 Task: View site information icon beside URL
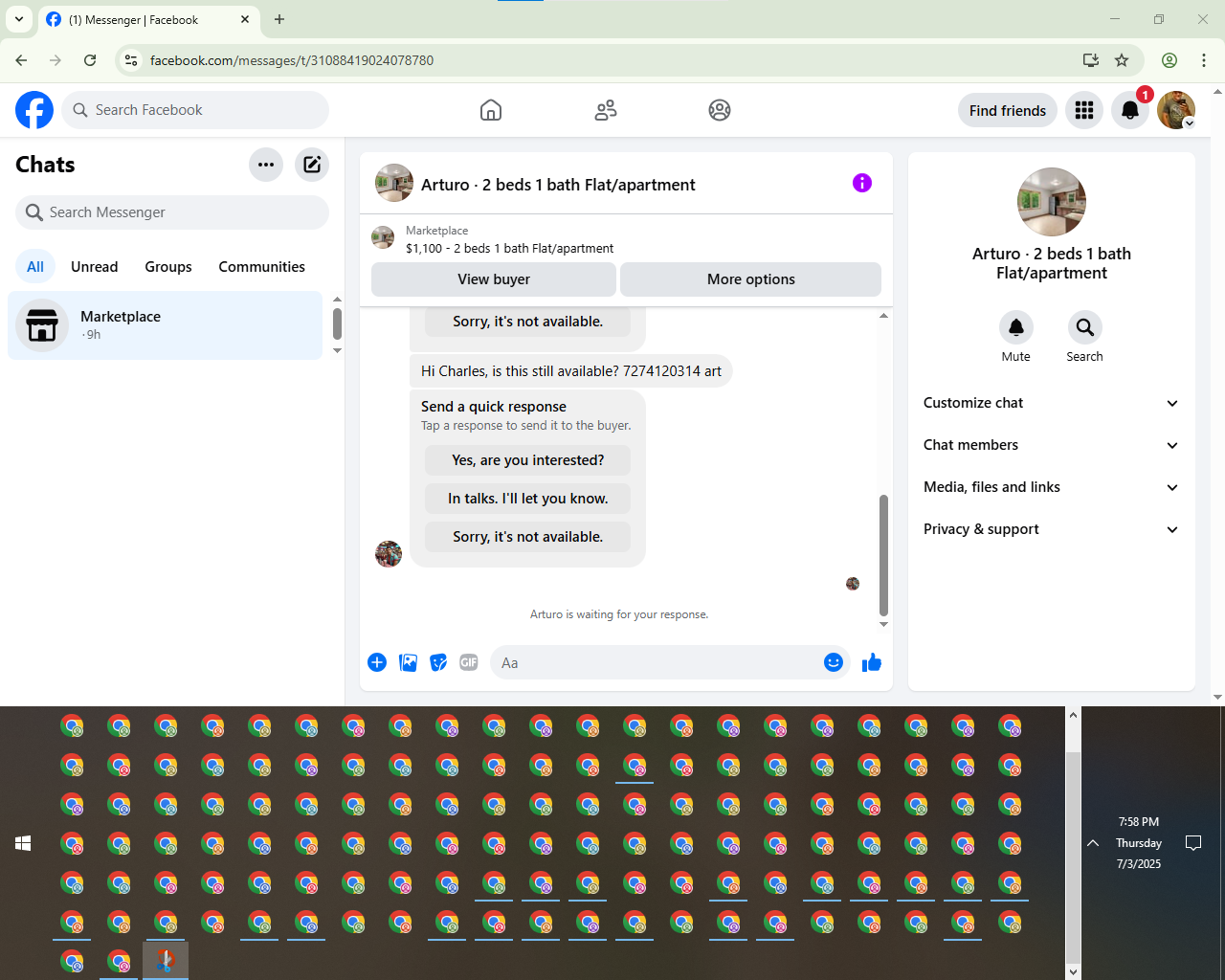(131, 60)
